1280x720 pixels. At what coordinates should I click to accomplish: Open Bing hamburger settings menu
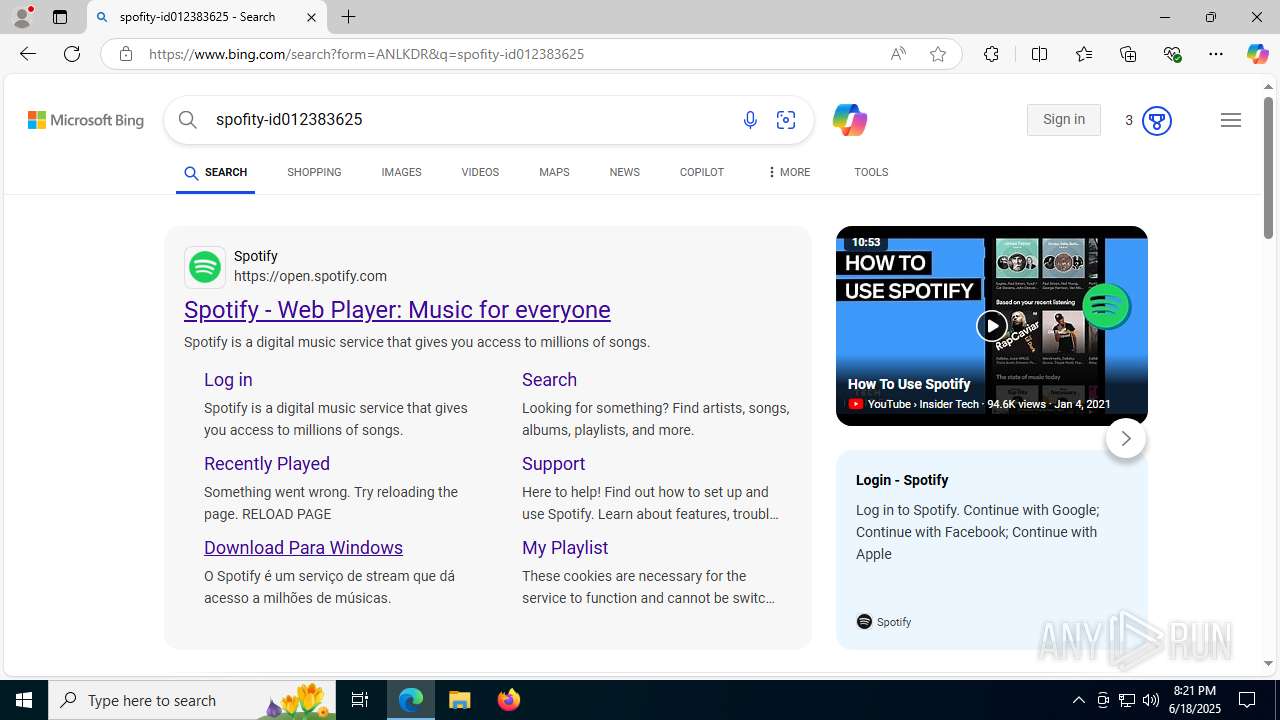point(1231,120)
